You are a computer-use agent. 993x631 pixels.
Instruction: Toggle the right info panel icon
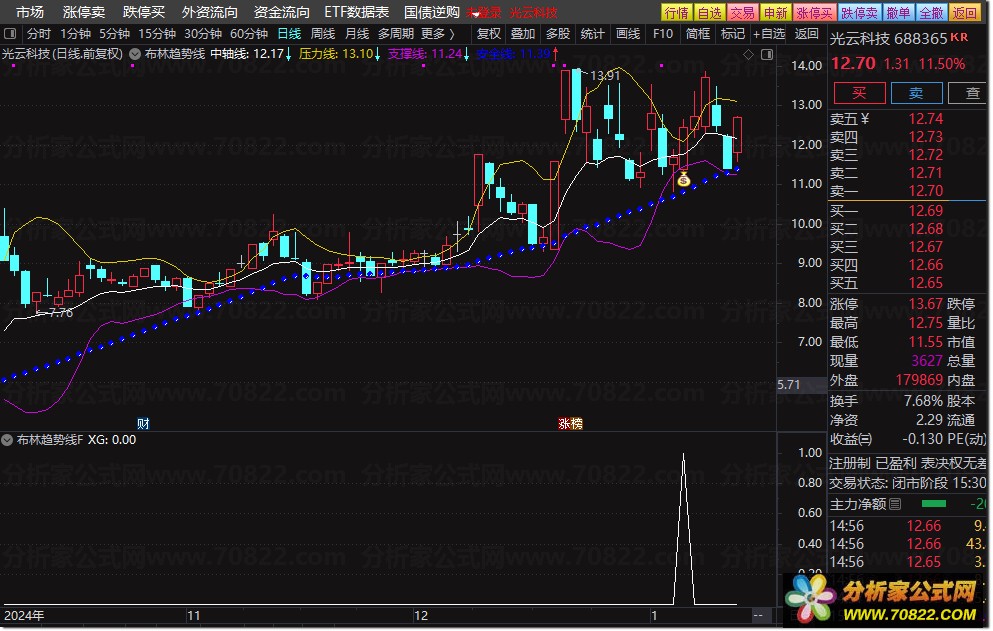767,54
